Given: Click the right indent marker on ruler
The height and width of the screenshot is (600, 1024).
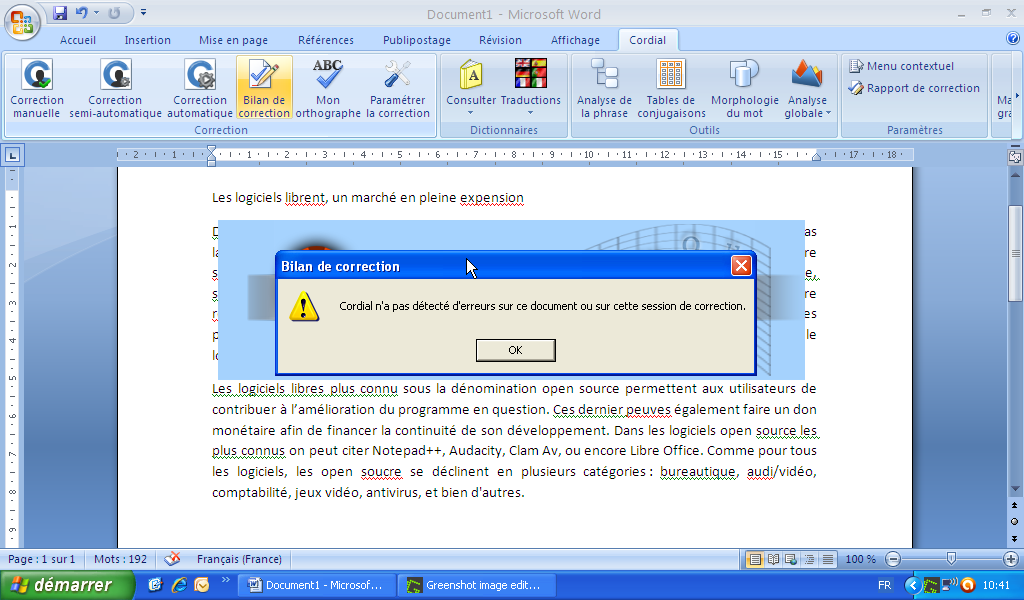Looking at the screenshot, I should [x=816, y=157].
